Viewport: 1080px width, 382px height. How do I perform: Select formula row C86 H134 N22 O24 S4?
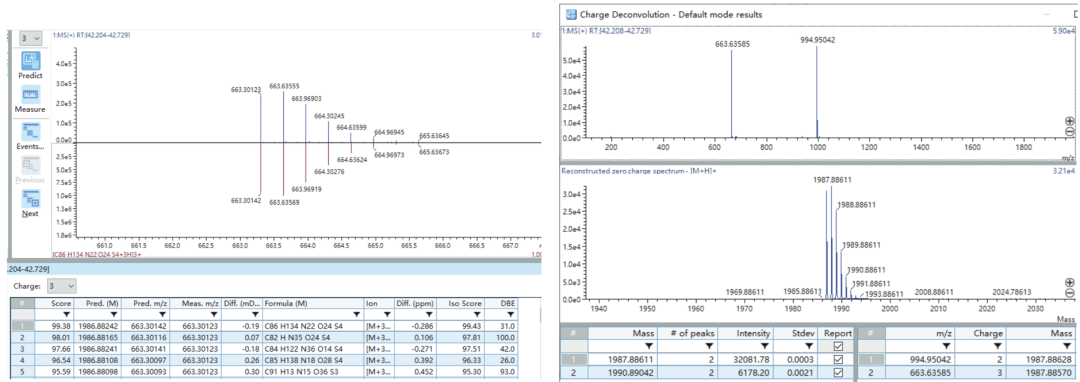pos(314,326)
